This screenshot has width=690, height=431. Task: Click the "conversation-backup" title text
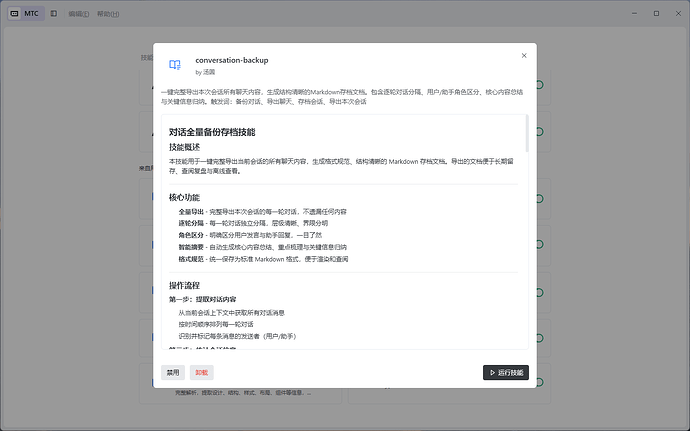click(x=232, y=60)
